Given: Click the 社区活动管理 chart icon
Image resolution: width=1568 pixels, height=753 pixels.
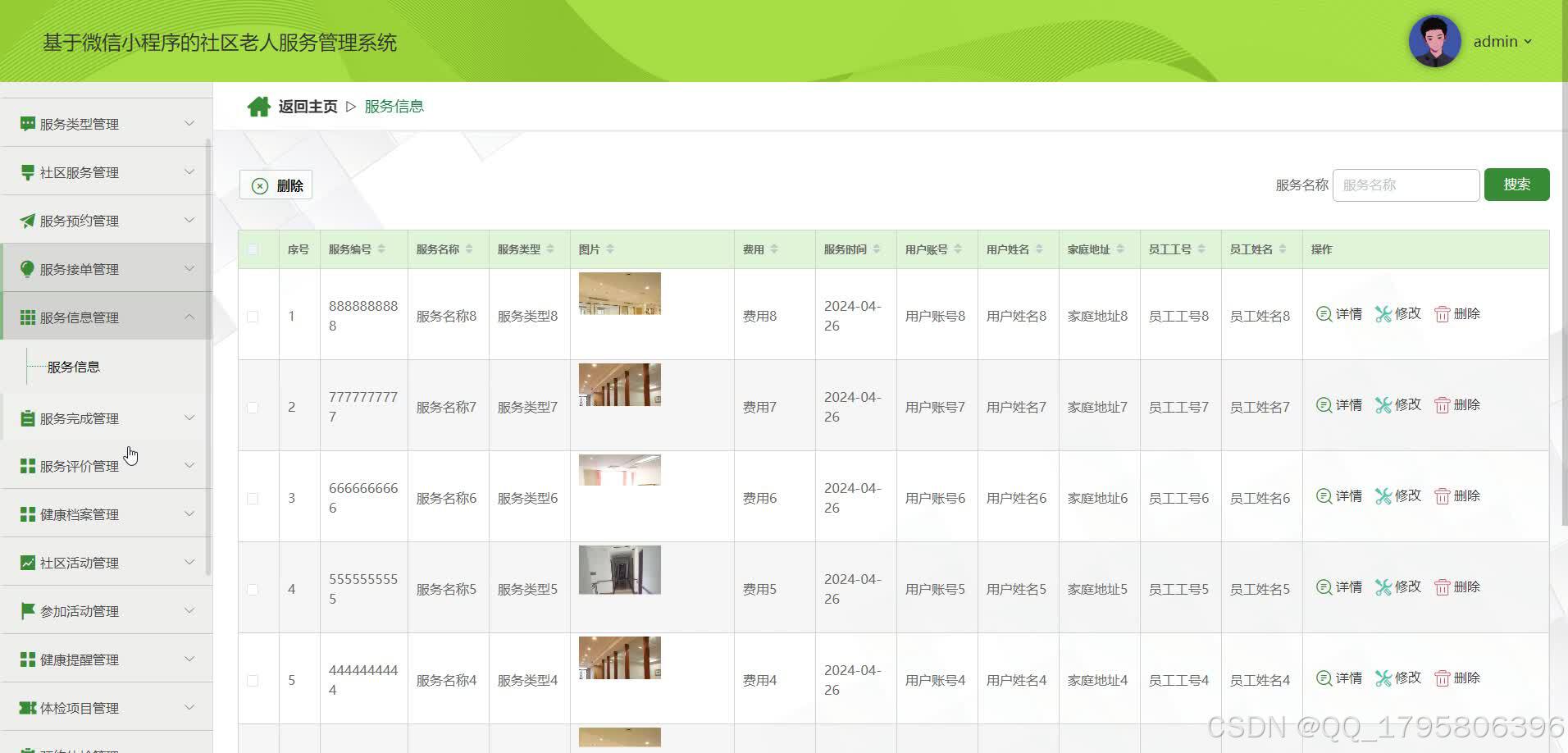Looking at the screenshot, I should point(27,563).
